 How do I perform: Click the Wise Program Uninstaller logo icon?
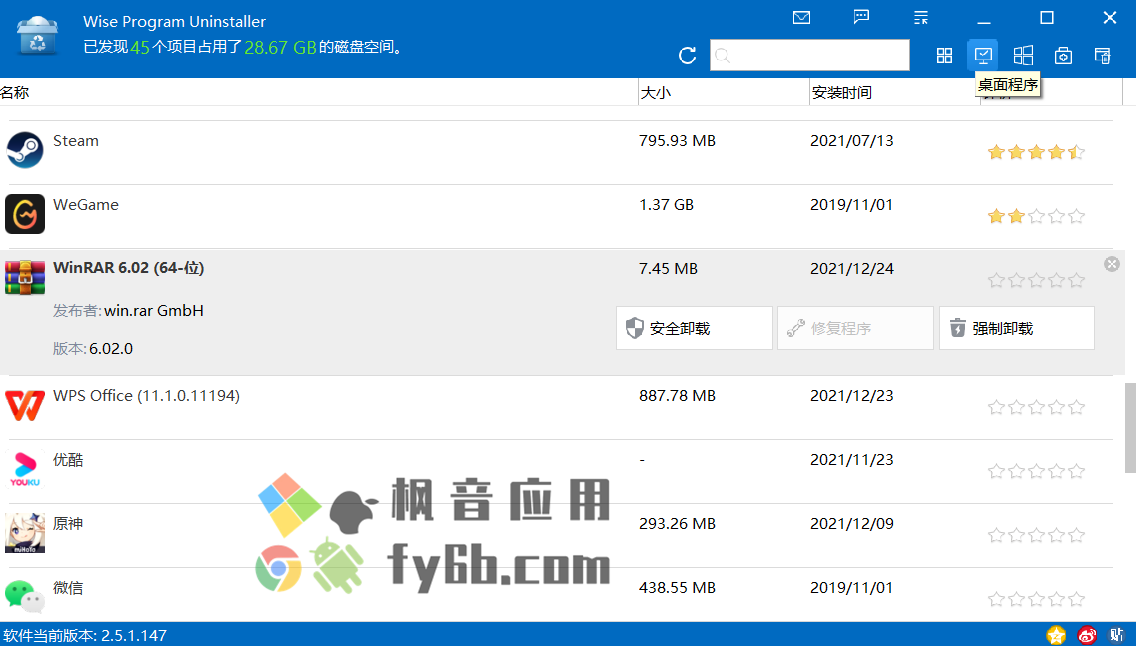tap(38, 35)
